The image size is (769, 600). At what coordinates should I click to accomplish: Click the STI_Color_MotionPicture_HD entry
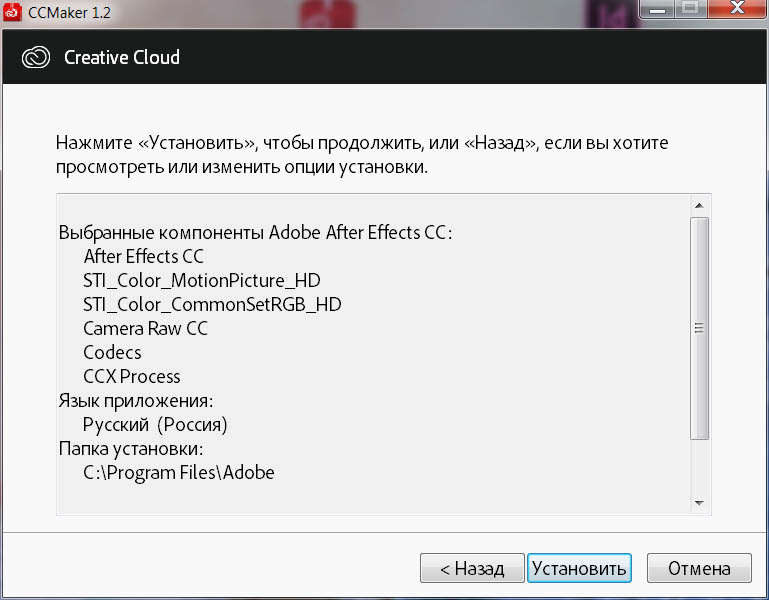coord(202,280)
